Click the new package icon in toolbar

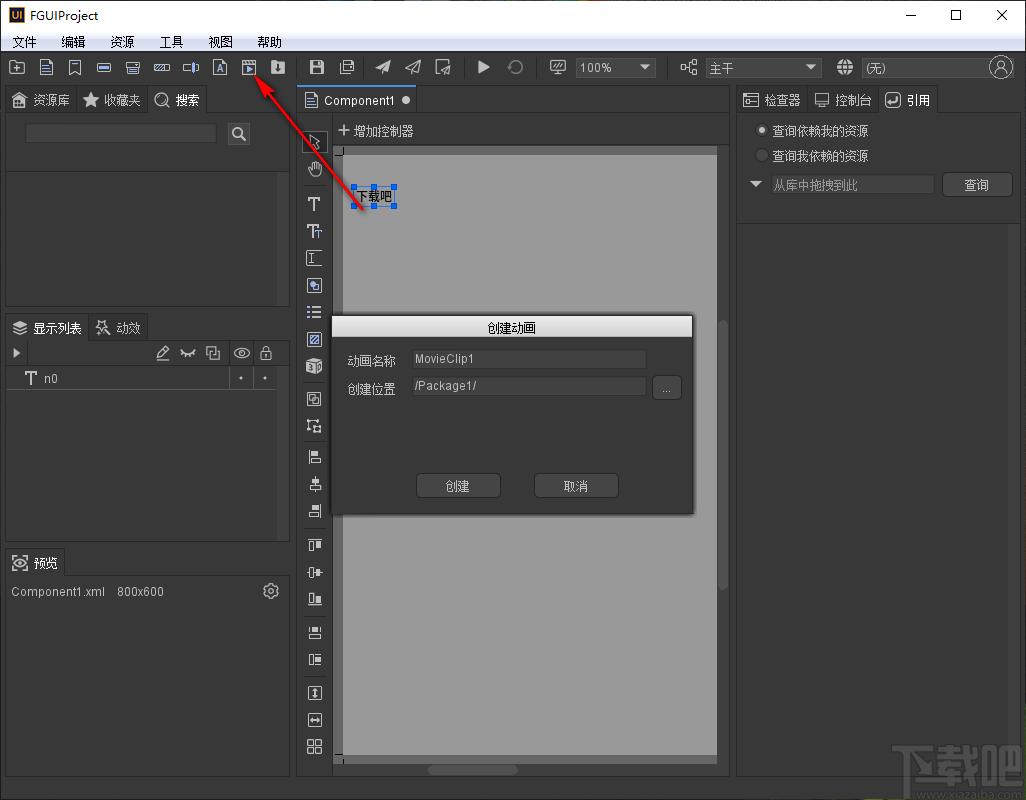(x=17, y=67)
